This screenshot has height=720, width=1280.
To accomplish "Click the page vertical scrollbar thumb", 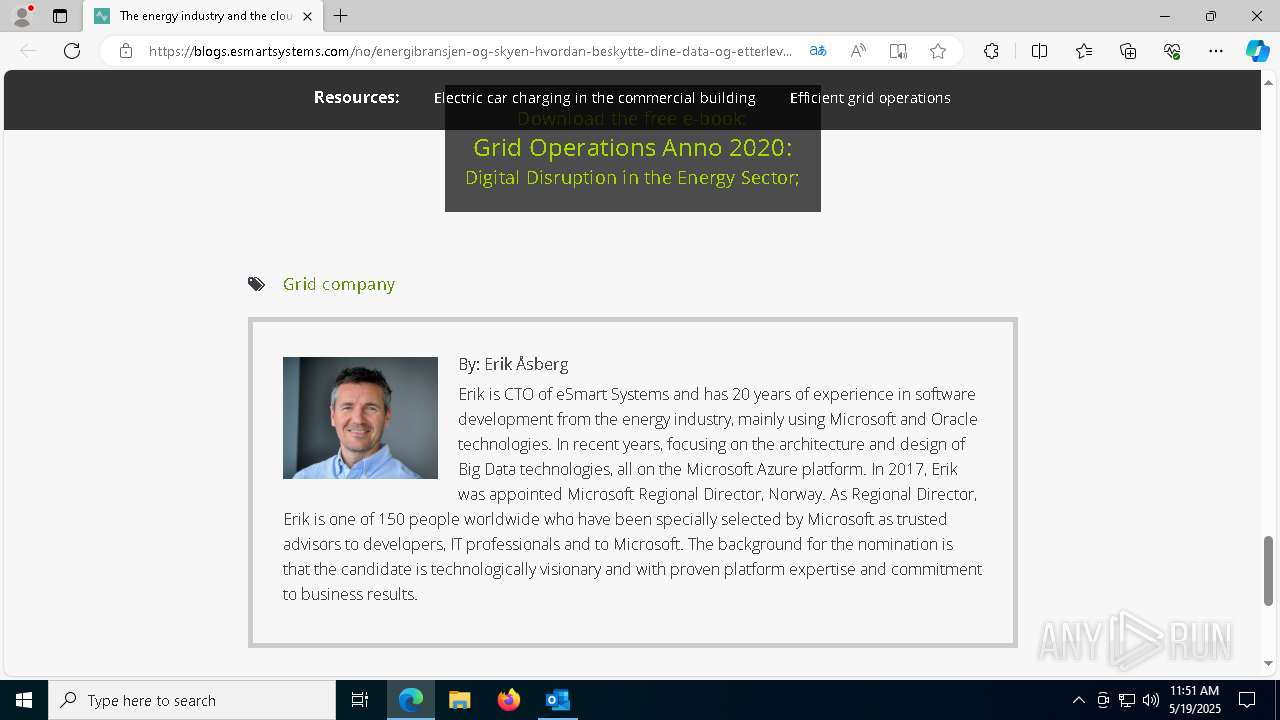I will point(1268,571).
